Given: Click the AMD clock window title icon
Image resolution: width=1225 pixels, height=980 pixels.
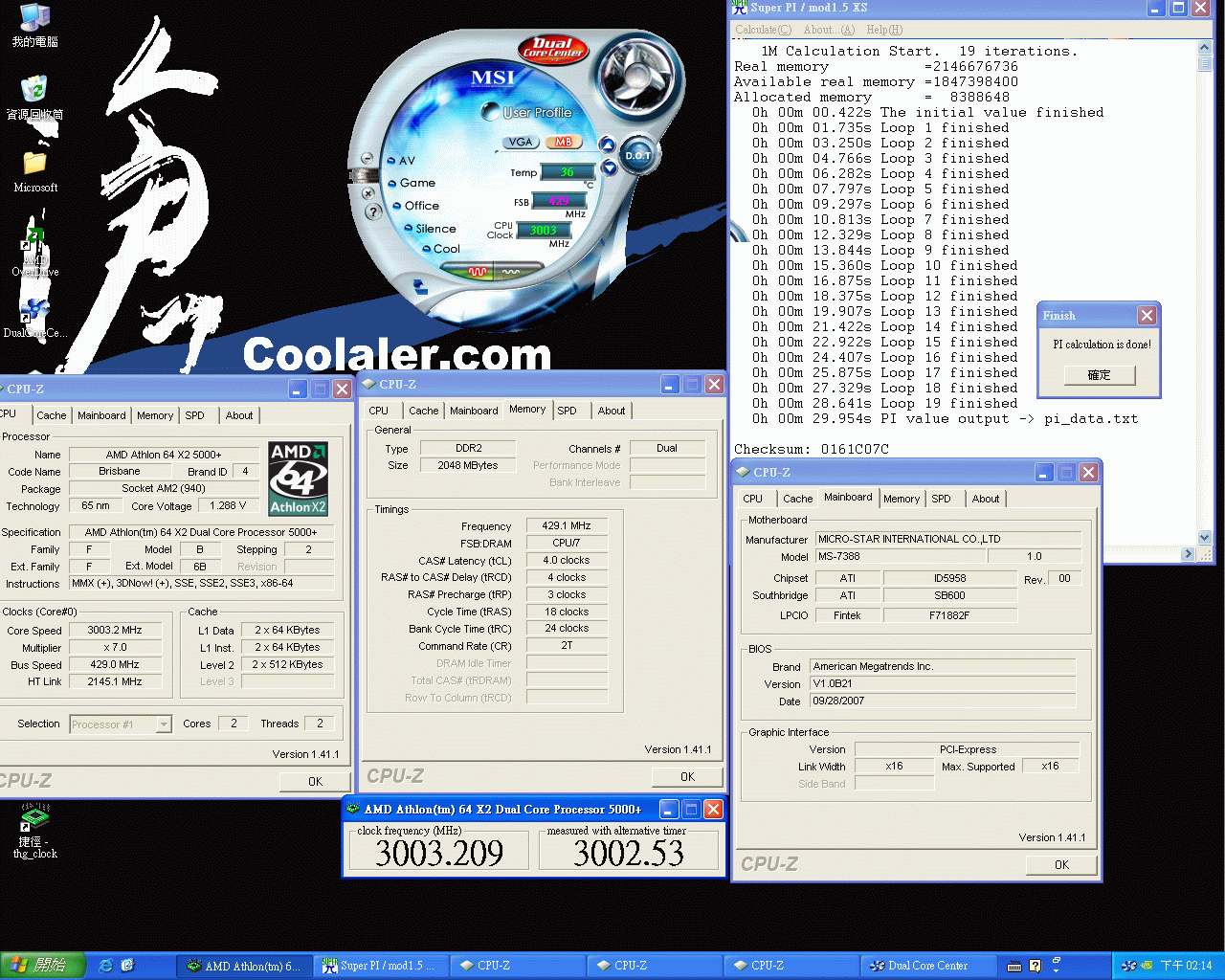Looking at the screenshot, I should (353, 809).
